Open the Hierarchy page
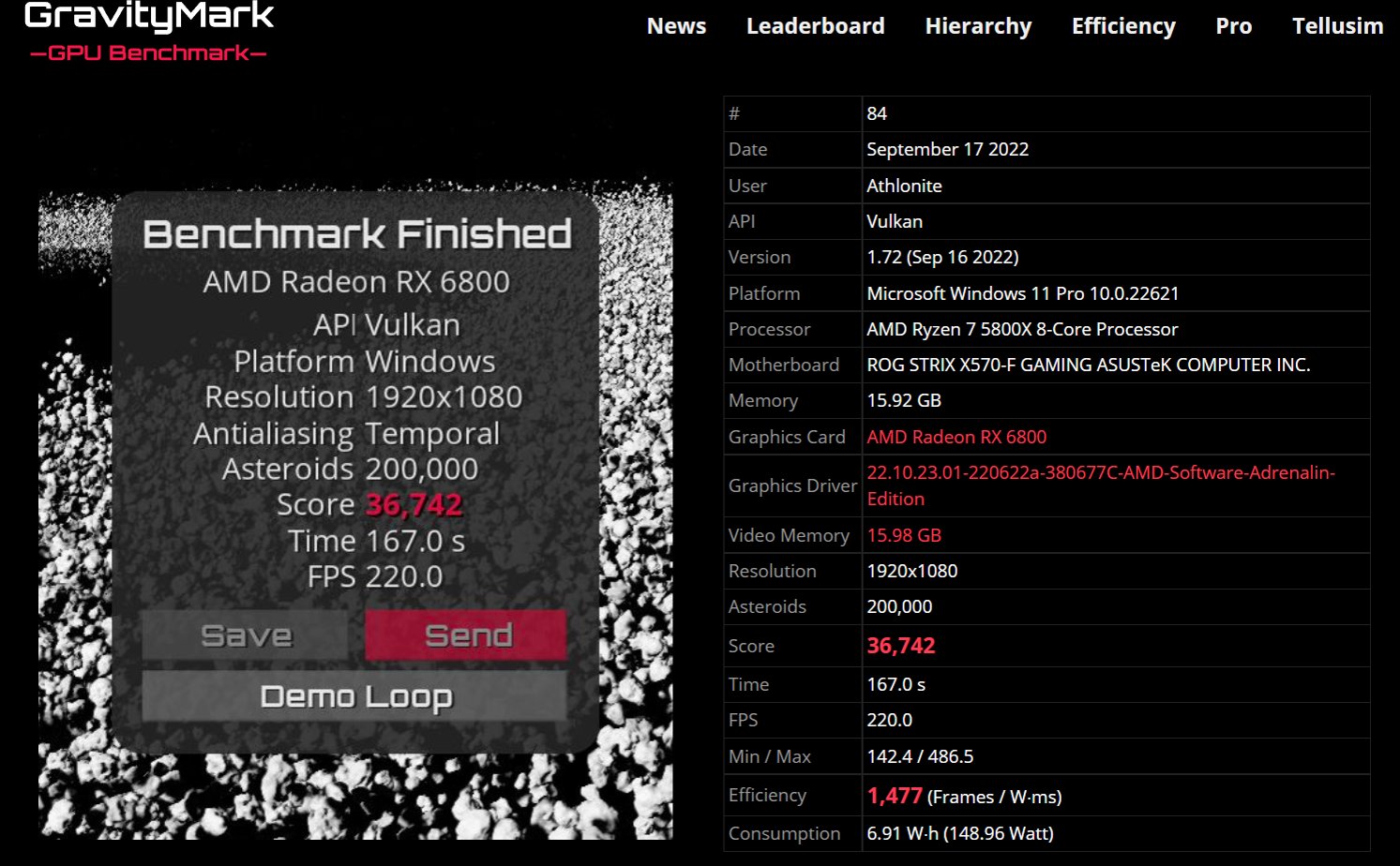 click(x=978, y=26)
